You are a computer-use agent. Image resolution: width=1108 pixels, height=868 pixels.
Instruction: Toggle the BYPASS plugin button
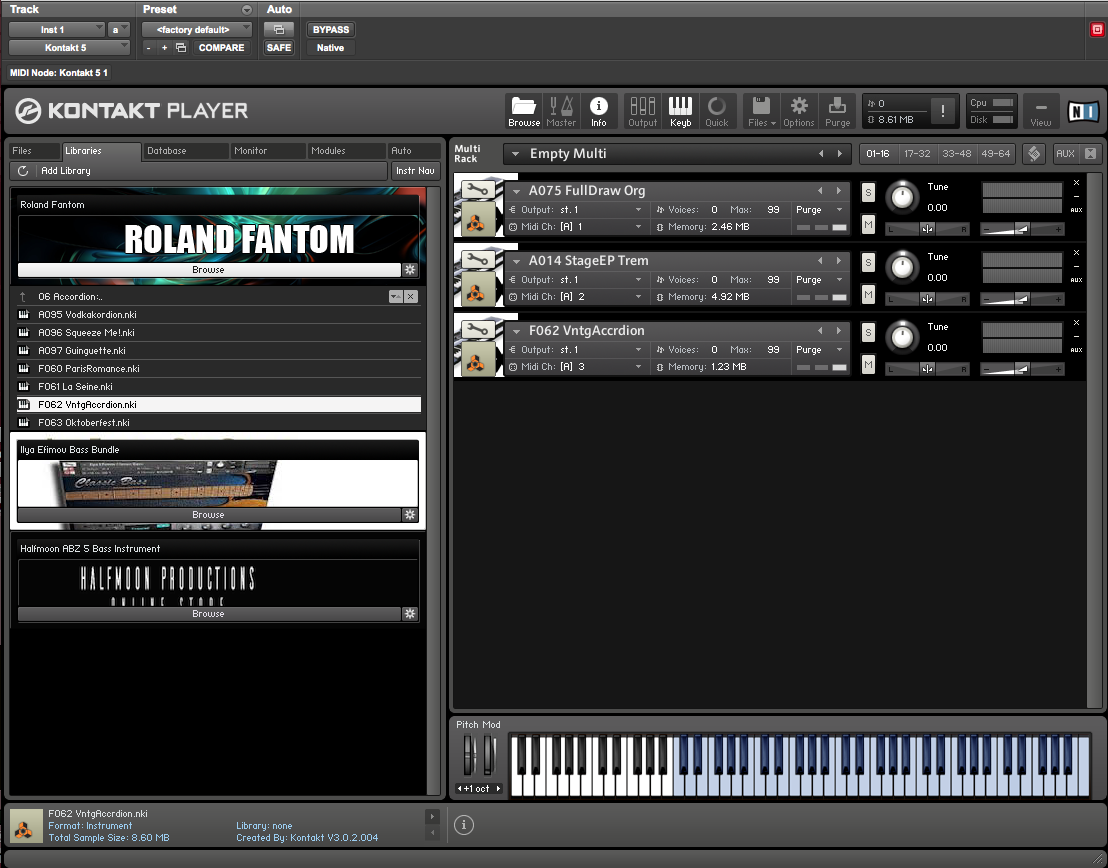coord(331,30)
